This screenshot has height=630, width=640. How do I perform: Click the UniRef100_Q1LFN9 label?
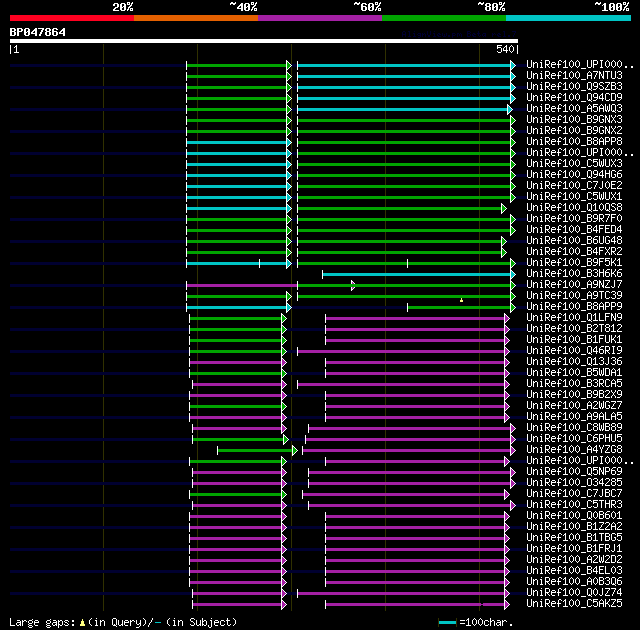coord(574,318)
